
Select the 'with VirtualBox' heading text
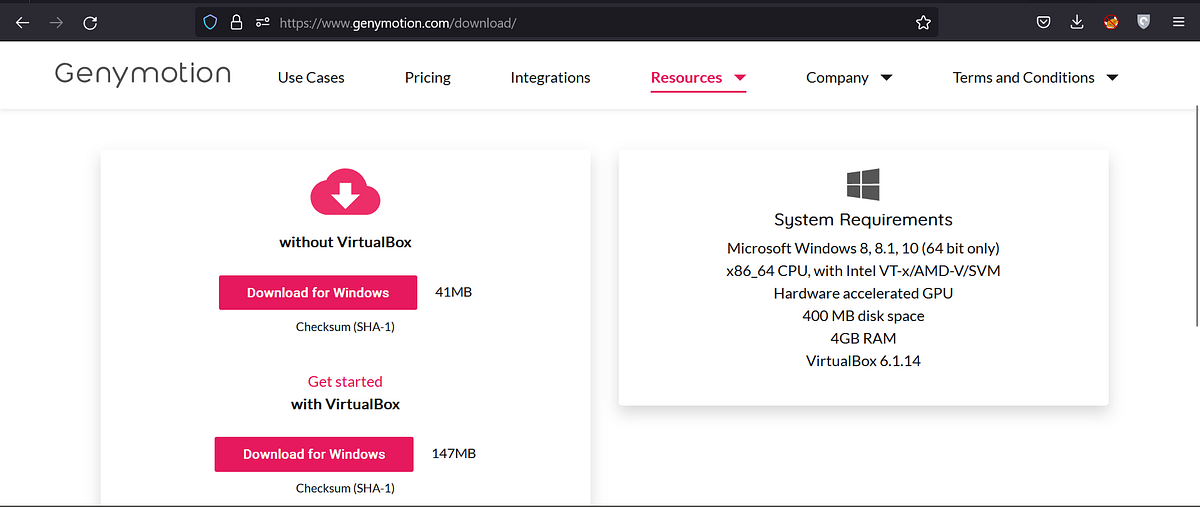click(x=345, y=404)
